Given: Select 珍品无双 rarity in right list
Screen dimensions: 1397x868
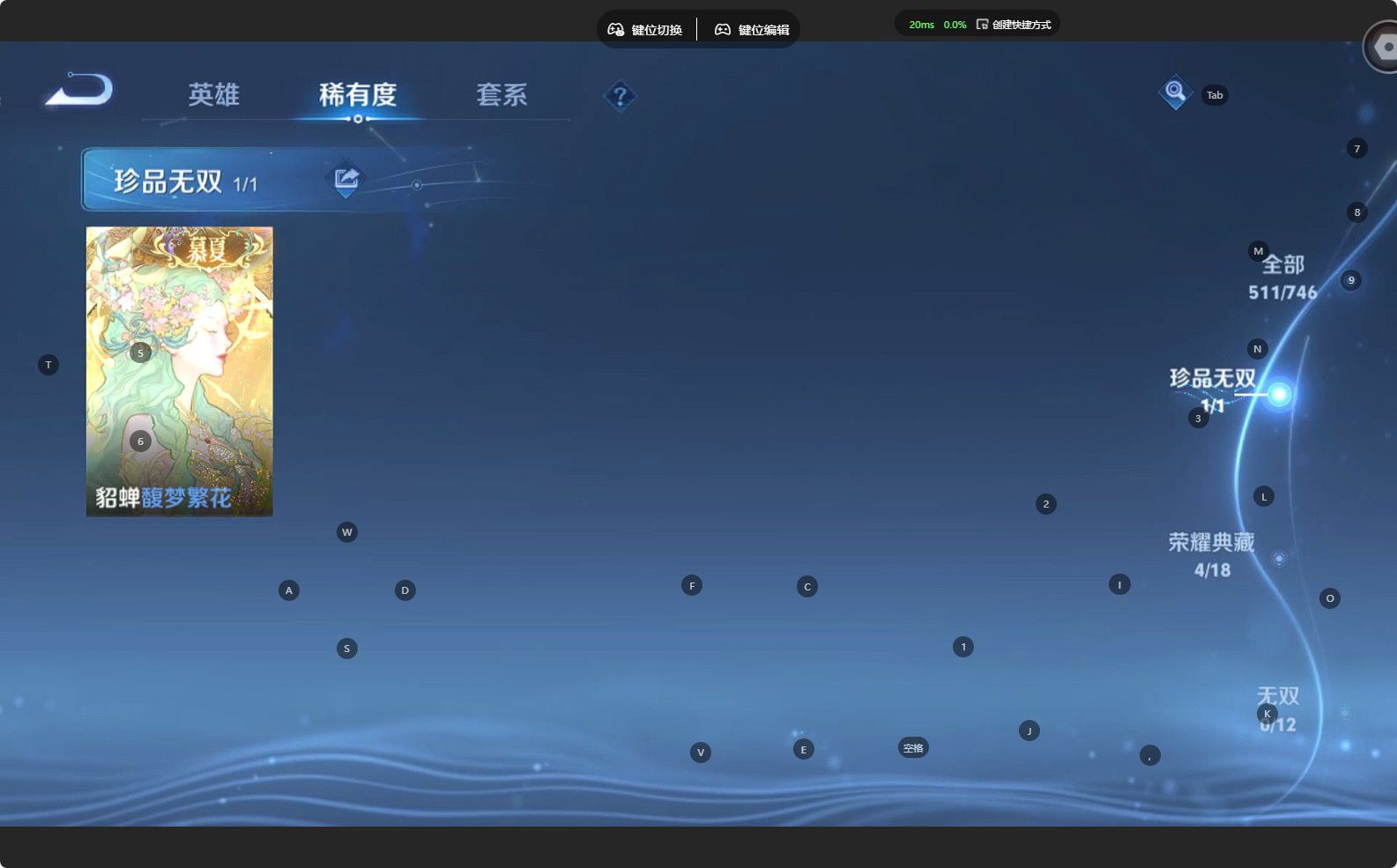Looking at the screenshot, I should [x=1213, y=390].
